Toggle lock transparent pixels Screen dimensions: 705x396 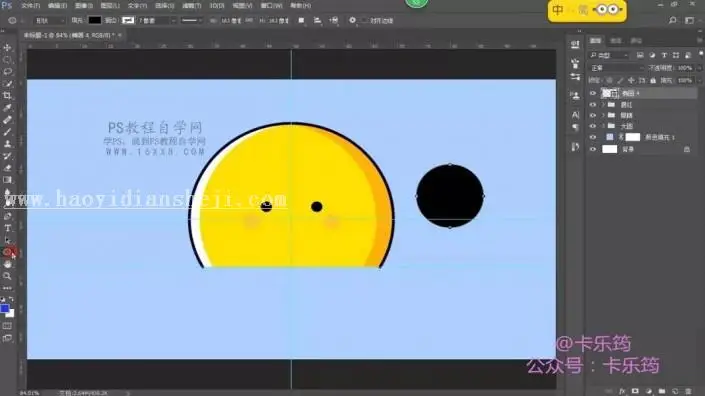click(609, 80)
